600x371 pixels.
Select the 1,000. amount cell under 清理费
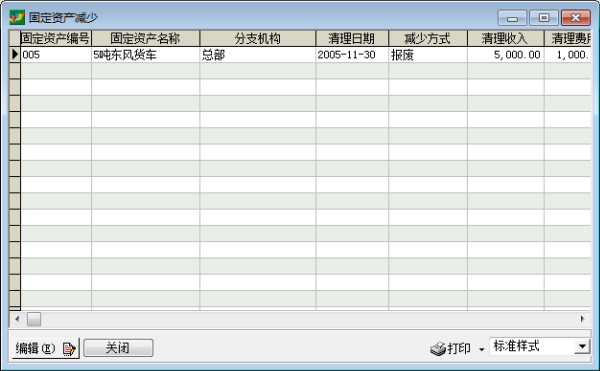pyautogui.click(x=568, y=55)
